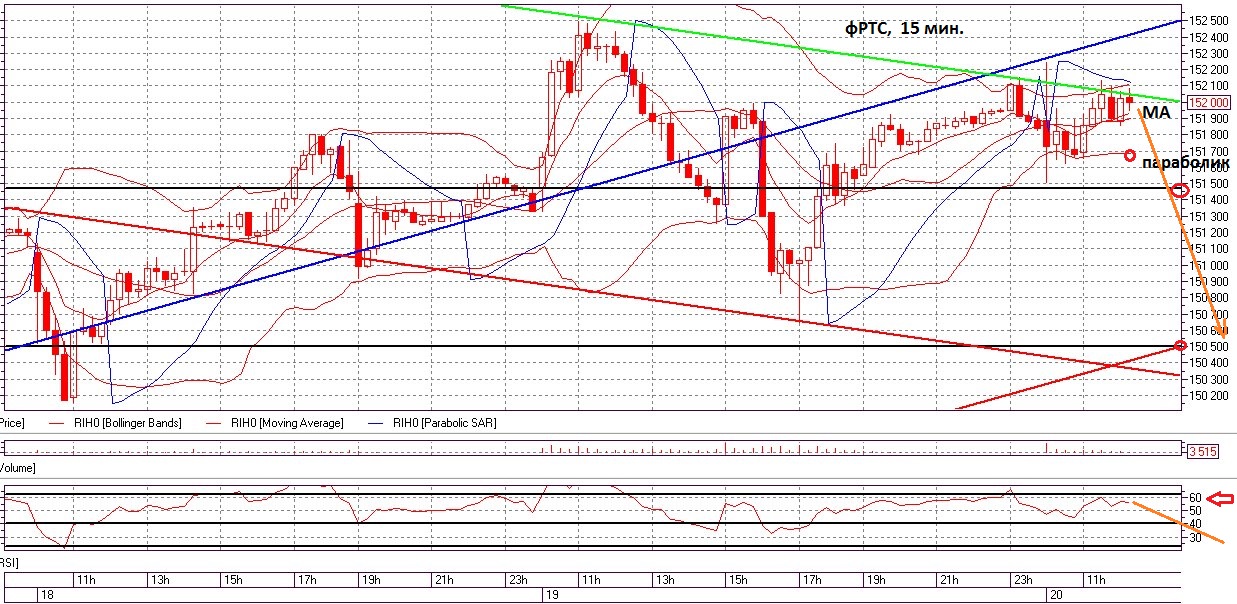Click the 151 900 price axis label
Viewport: 1237px width, 604px height.
(x=1210, y=118)
